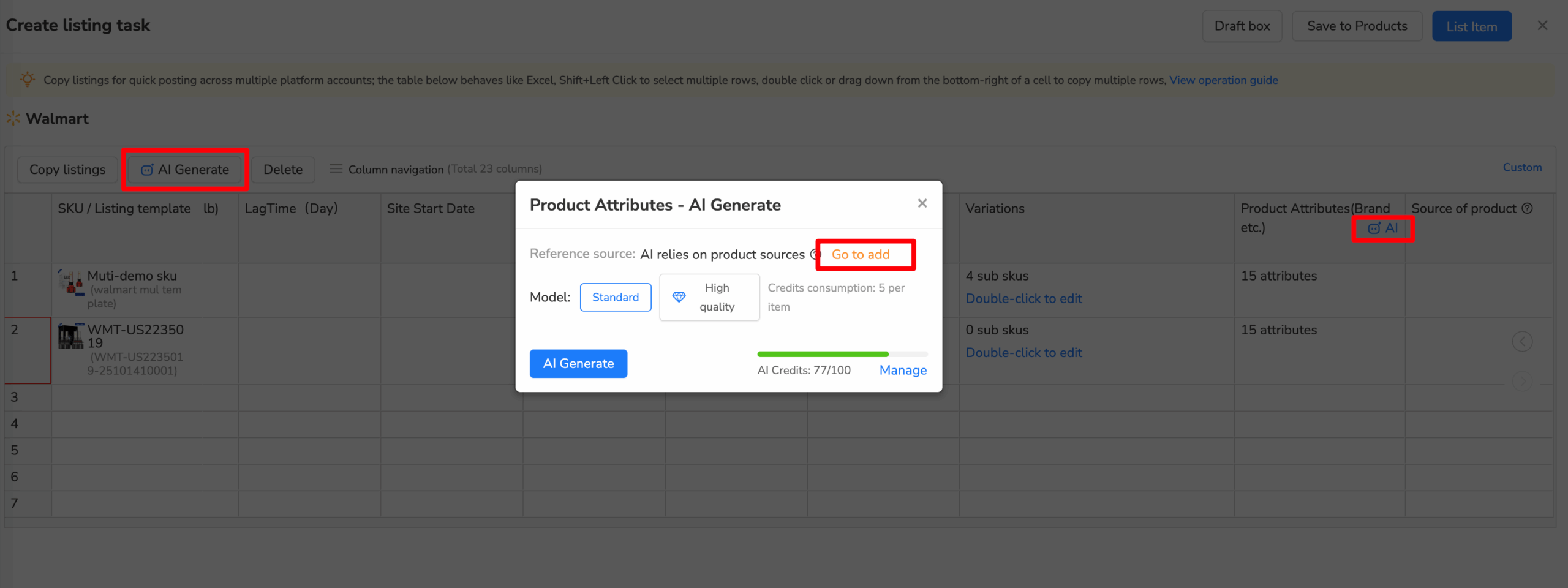Click the robot icon in AI Generate button

147,170
